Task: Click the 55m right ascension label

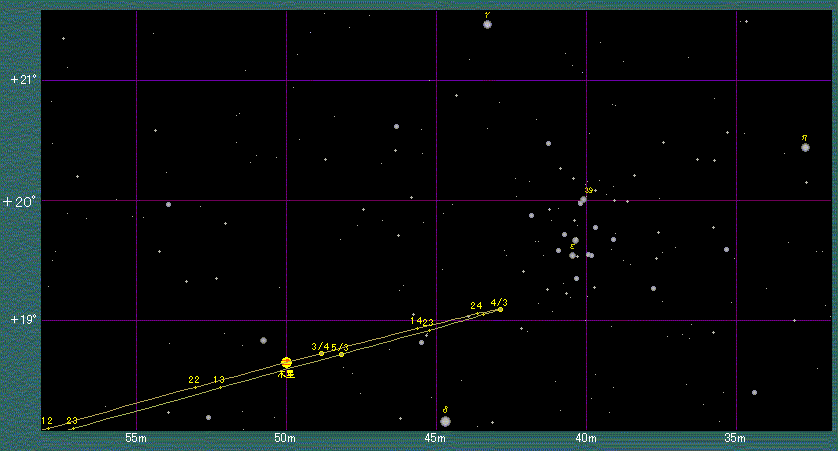Action: point(136,439)
